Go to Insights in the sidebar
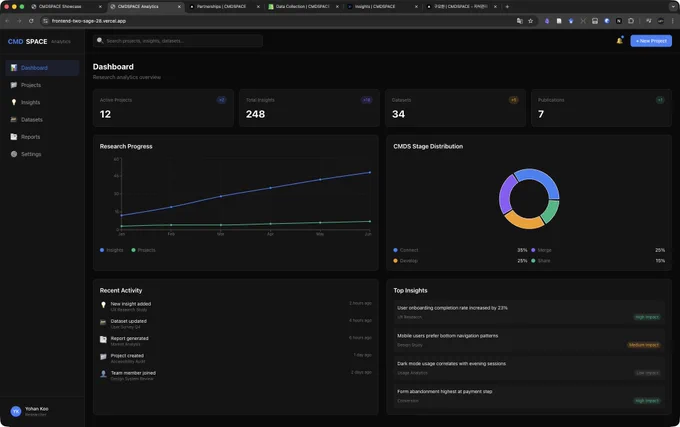Viewport: 680px width, 427px height. pos(42,102)
